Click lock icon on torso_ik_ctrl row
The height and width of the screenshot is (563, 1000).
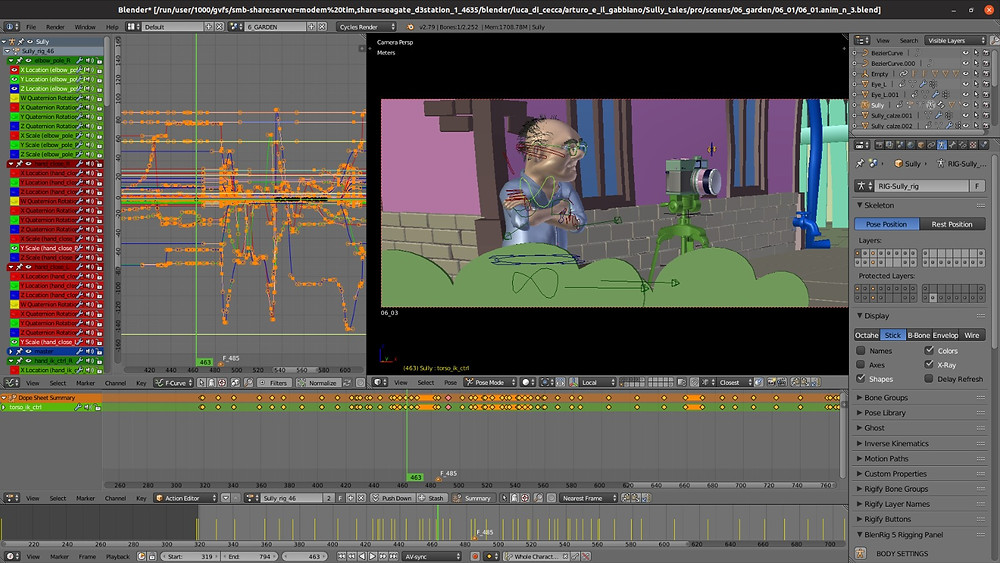(98, 407)
